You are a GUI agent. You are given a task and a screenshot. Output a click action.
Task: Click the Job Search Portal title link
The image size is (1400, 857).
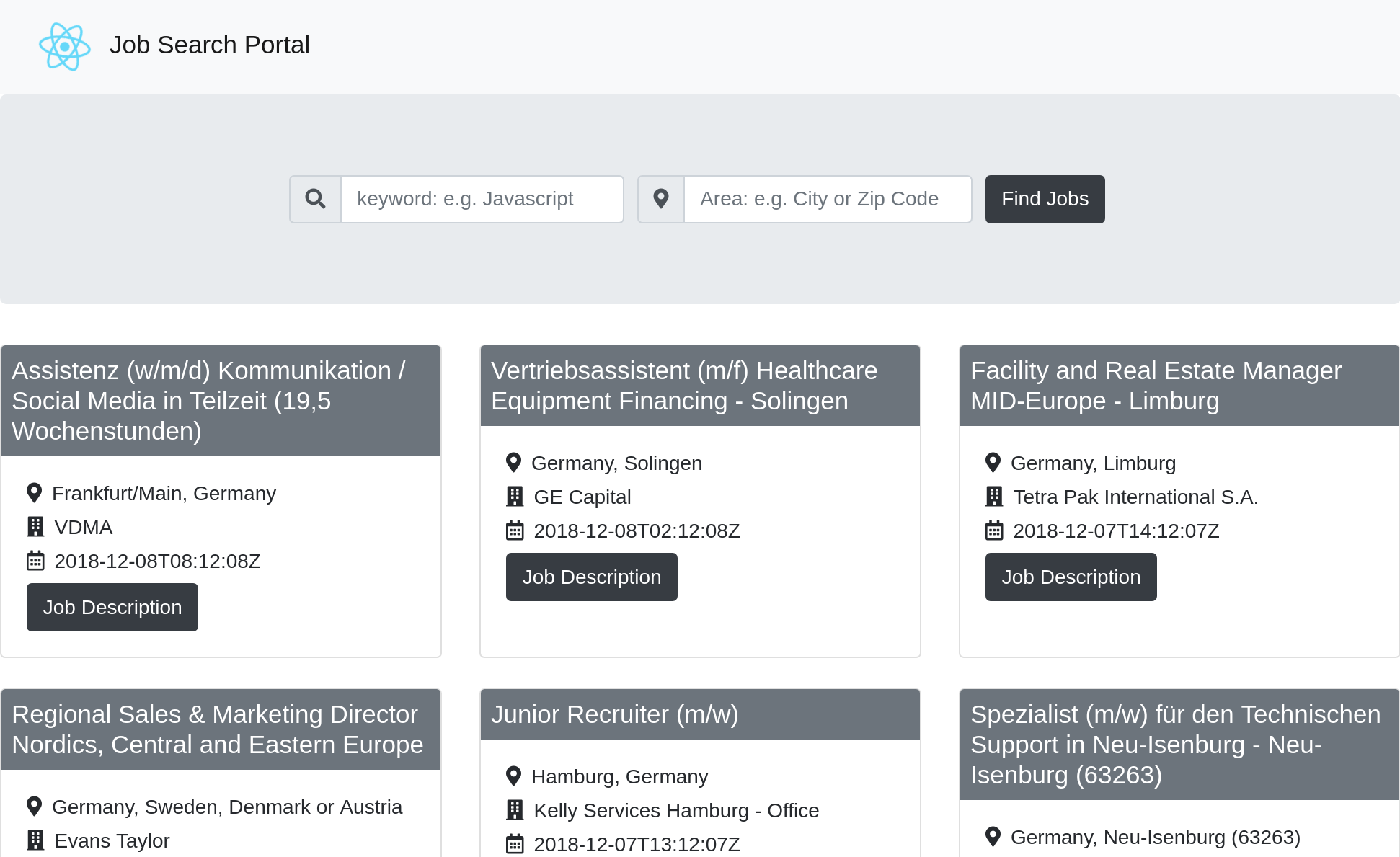[x=209, y=45]
